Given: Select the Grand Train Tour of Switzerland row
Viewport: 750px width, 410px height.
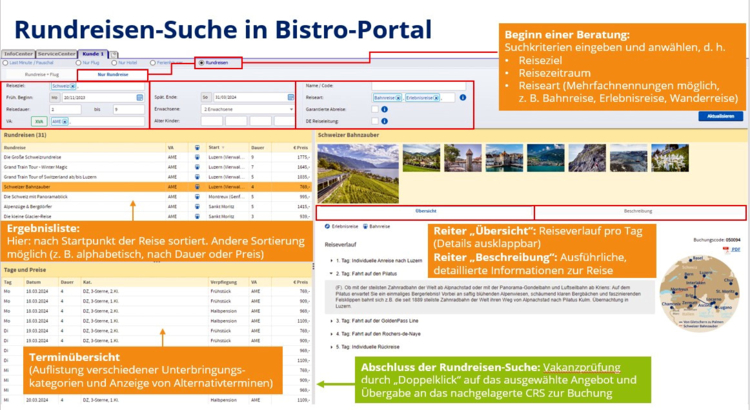Looking at the screenshot, I should pyautogui.click(x=156, y=177).
